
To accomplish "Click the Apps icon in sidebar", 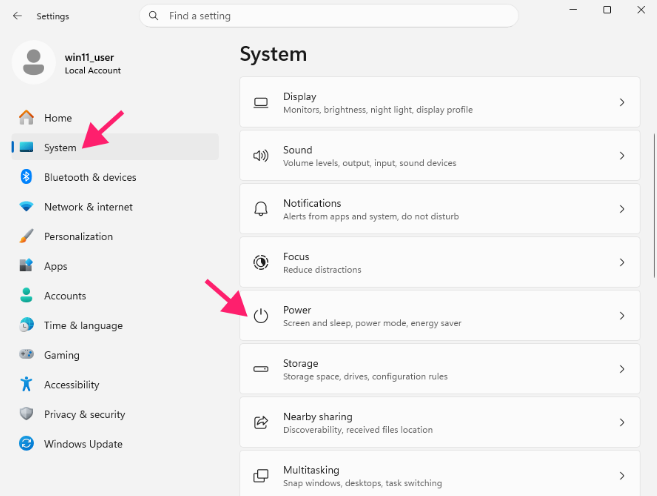I will [x=26, y=266].
